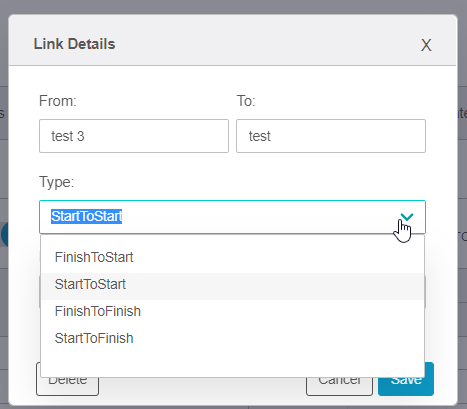Click the Type: label
The image size is (467, 409).
click(x=56, y=182)
